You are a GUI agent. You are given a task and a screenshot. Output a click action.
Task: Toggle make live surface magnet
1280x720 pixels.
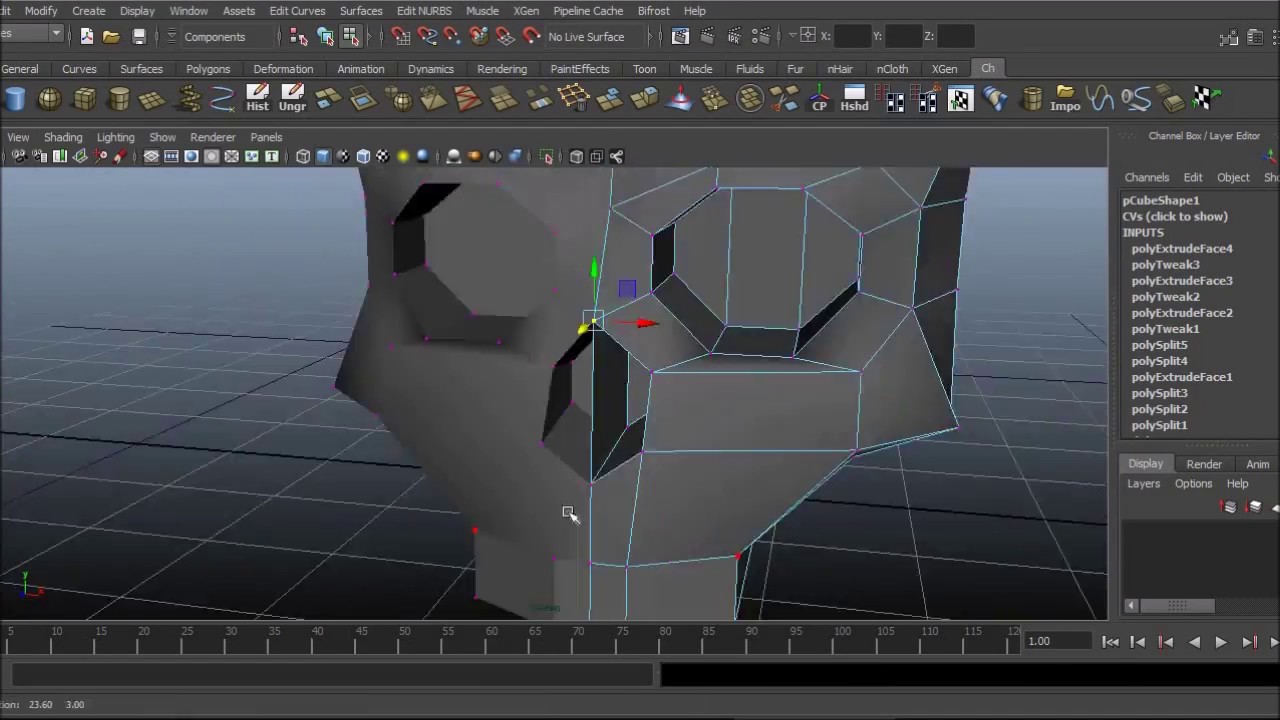pyautogui.click(x=531, y=37)
